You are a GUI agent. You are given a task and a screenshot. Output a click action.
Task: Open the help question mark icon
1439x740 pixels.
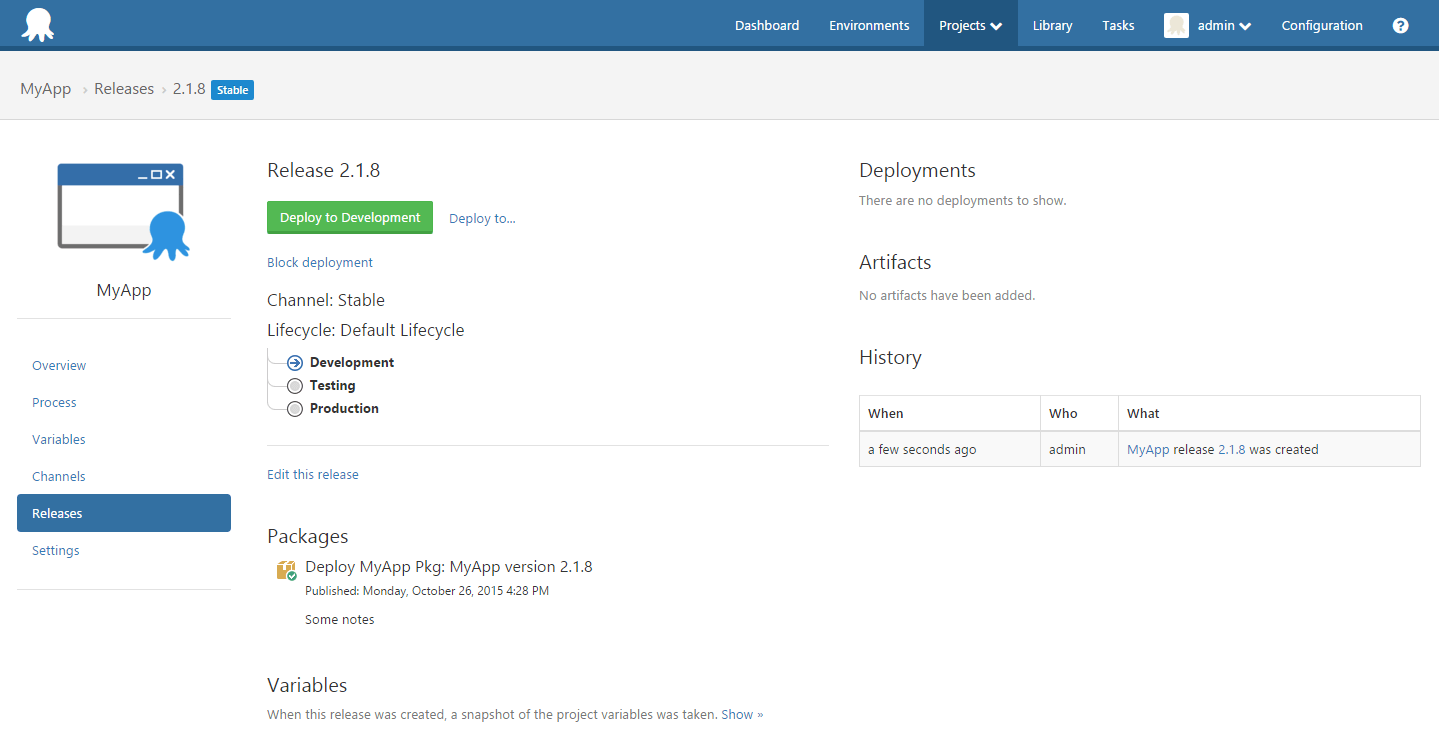click(x=1400, y=26)
